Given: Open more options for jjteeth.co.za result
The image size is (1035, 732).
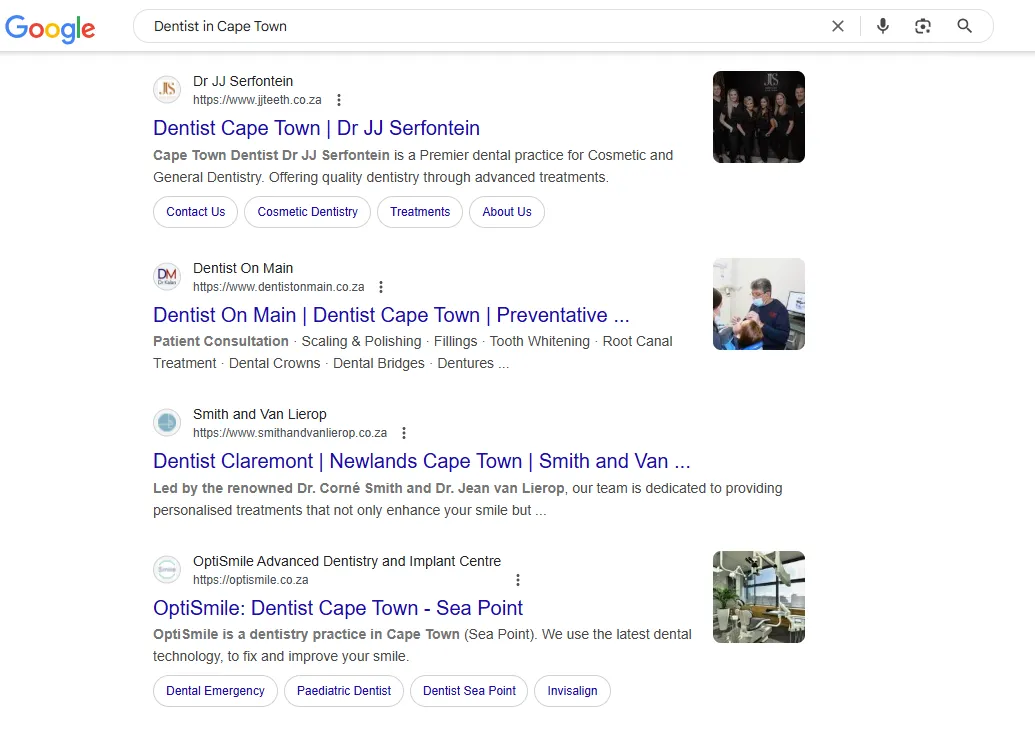Looking at the screenshot, I should (x=339, y=100).
